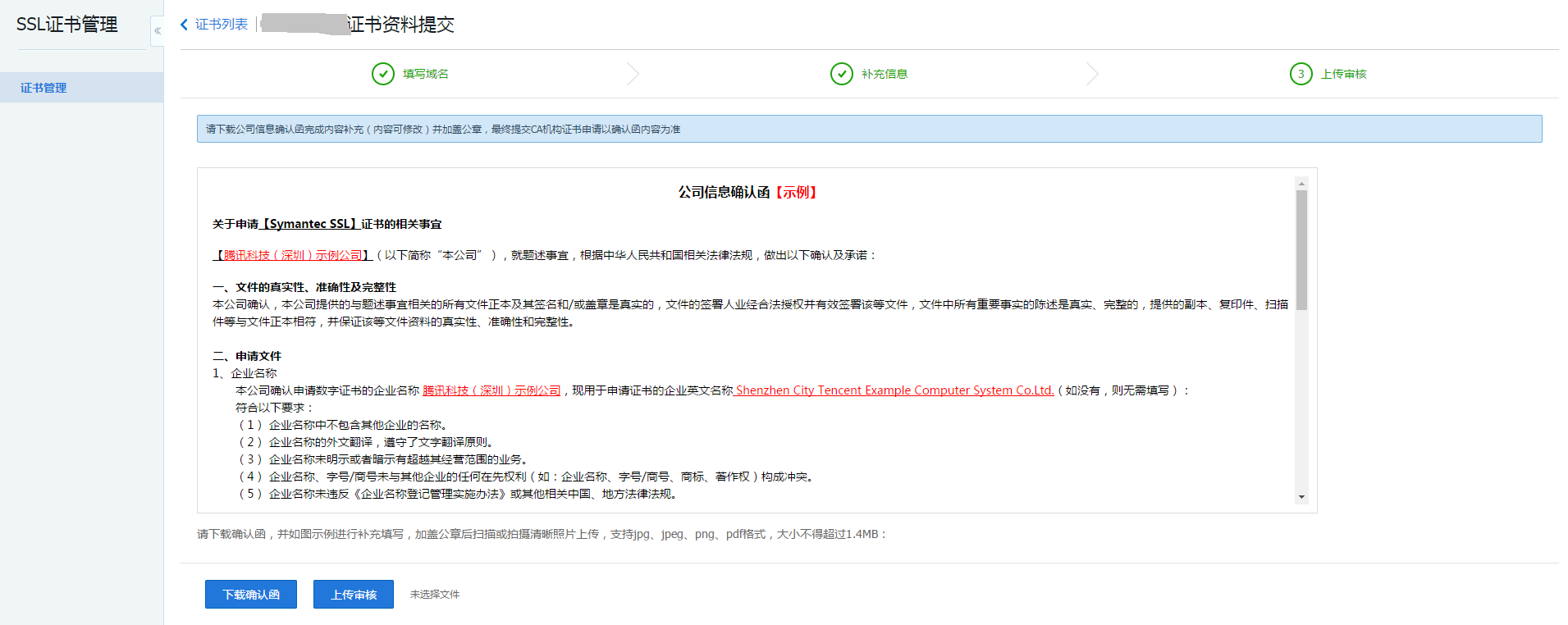Click the numbered circle 3 step icon
The width and height of the screenshot is (1568, 625).
pyautogui.click(x=1301, y=74)
